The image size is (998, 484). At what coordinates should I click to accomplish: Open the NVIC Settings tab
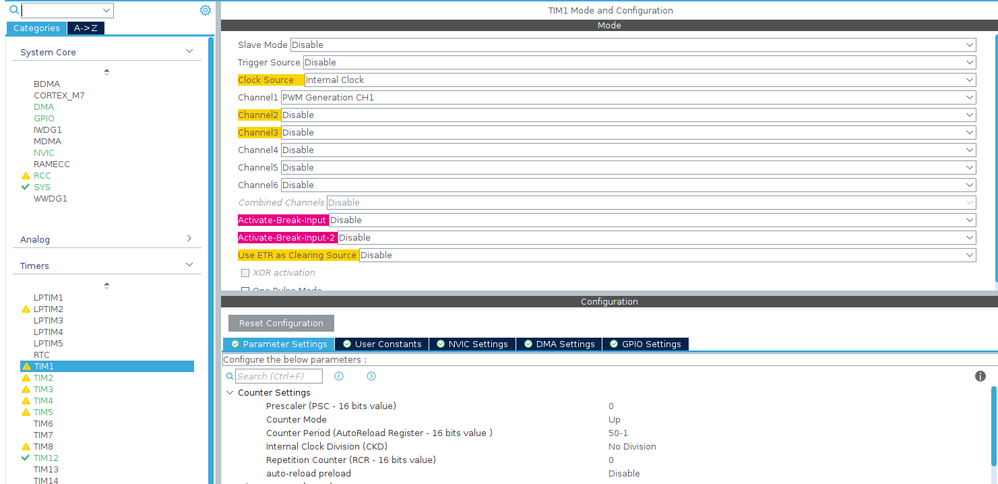point(472,344)
